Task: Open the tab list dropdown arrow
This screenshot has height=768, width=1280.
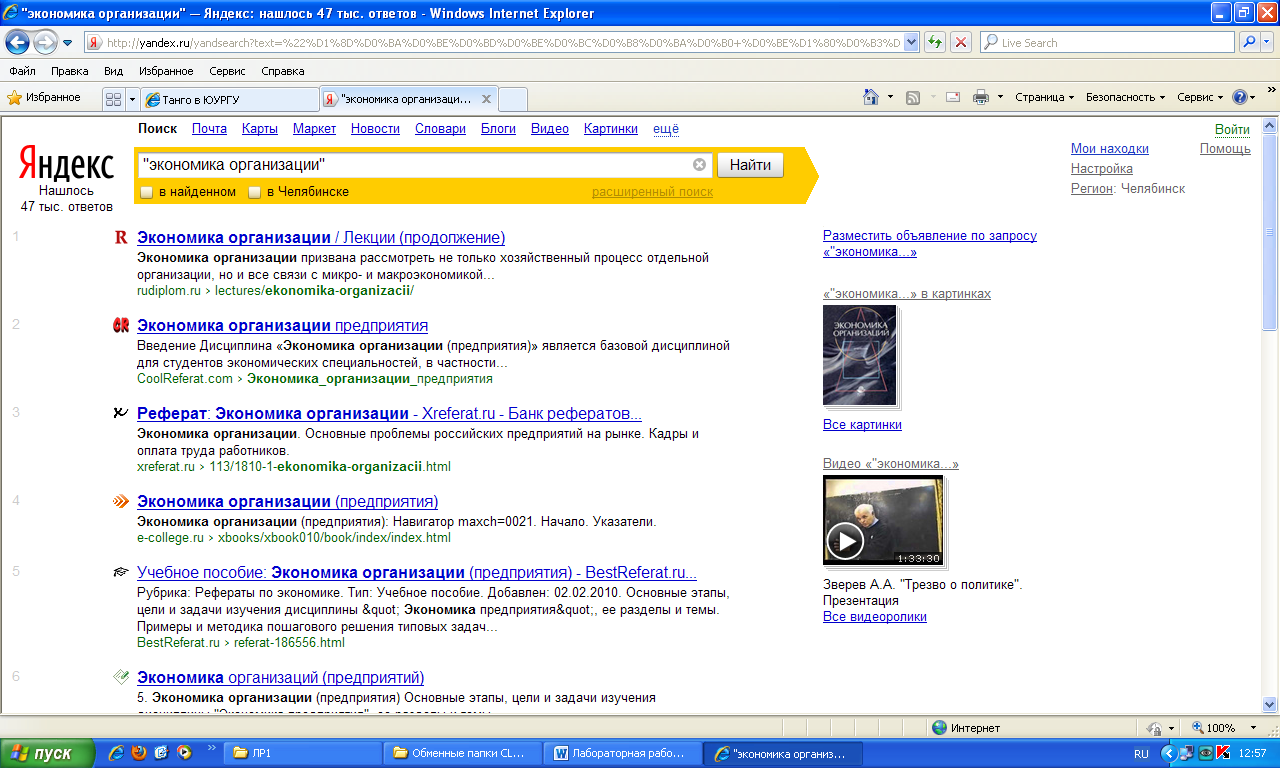Action: [132, 99]
